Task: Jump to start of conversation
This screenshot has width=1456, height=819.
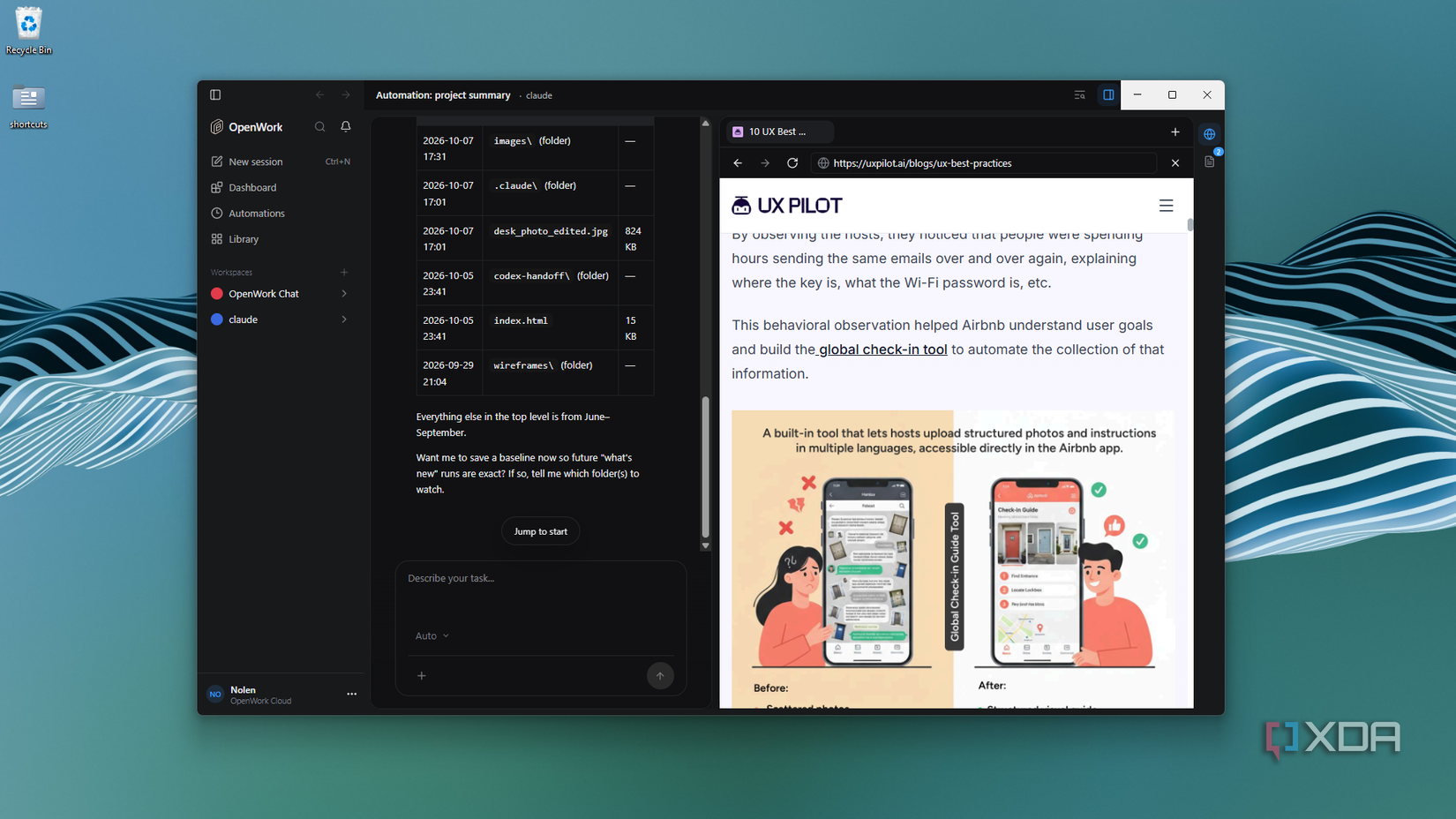Action: 541,531
